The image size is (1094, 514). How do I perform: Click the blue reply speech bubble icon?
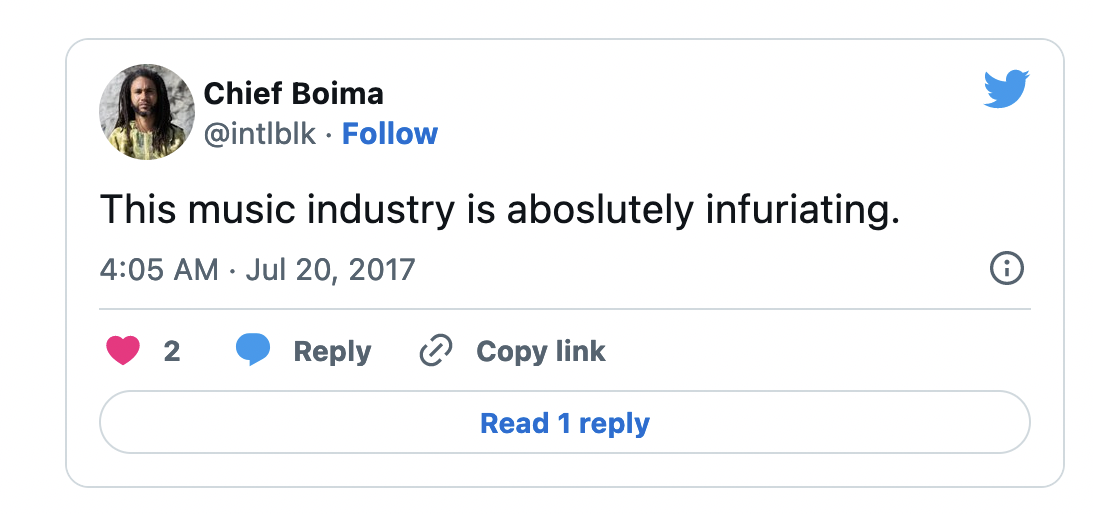[252, 351]
